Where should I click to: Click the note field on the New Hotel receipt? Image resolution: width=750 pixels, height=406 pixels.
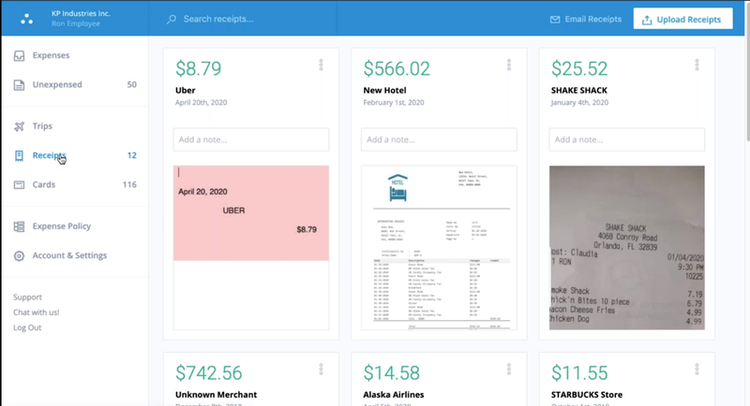tap(439, 140)
